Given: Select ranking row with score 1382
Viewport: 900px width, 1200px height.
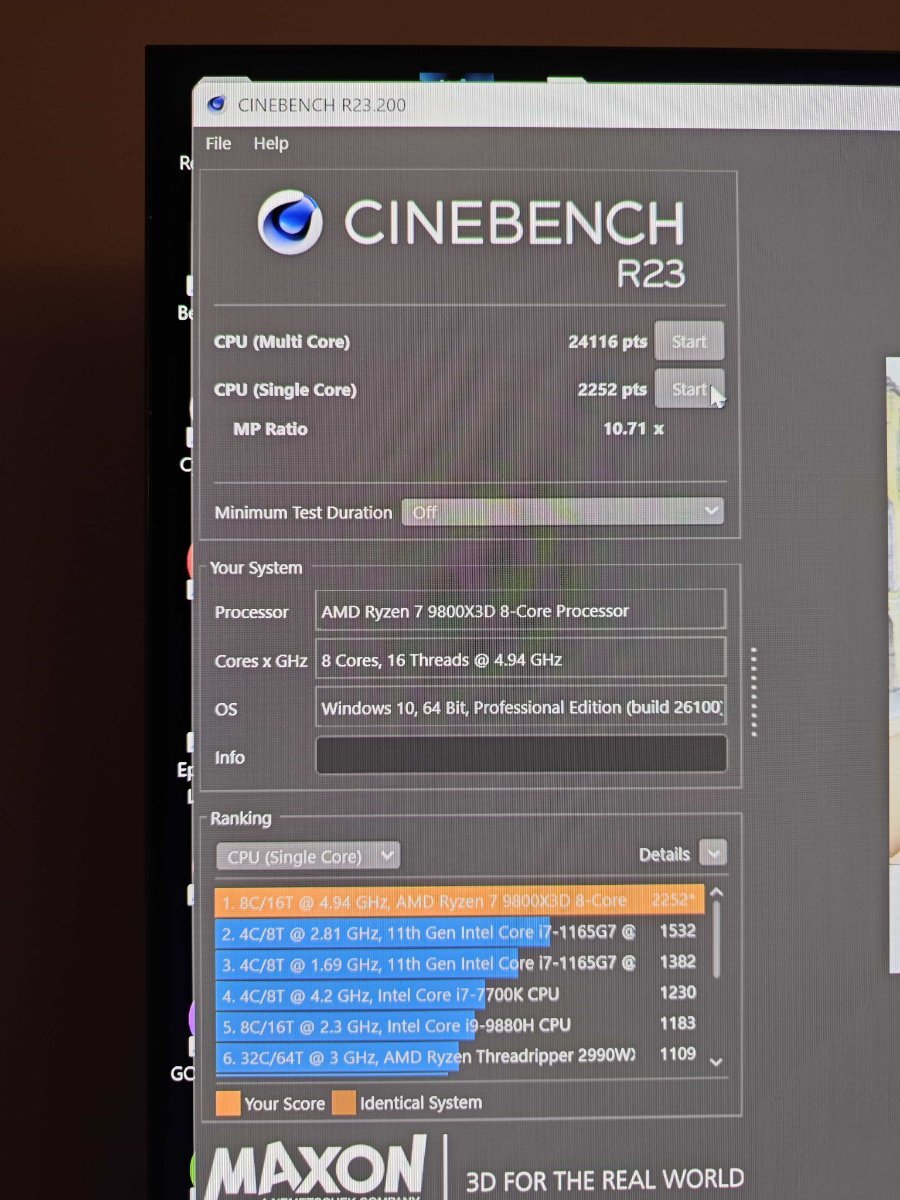Looking at the screenshot, I should coord(460,963).
